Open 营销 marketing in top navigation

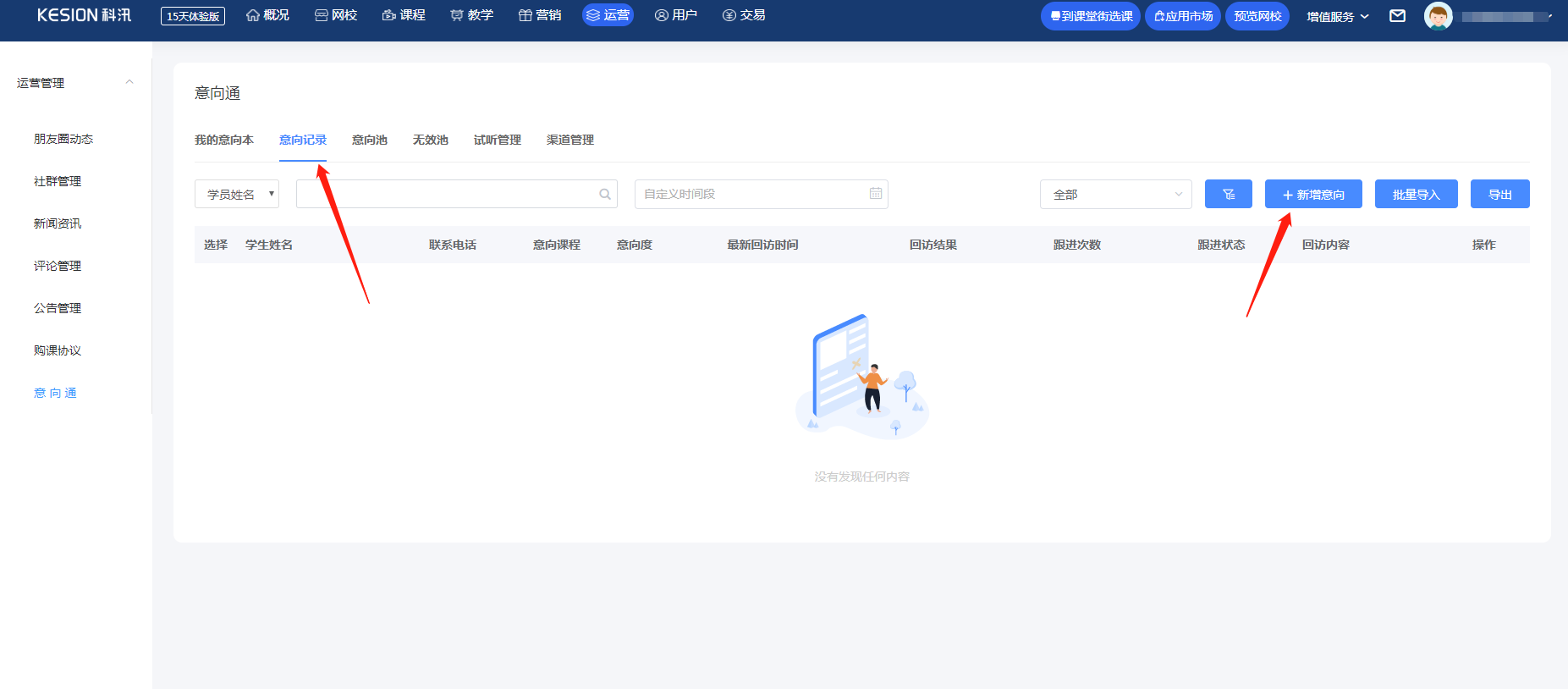pyautogui.click(x=540, y=15)
